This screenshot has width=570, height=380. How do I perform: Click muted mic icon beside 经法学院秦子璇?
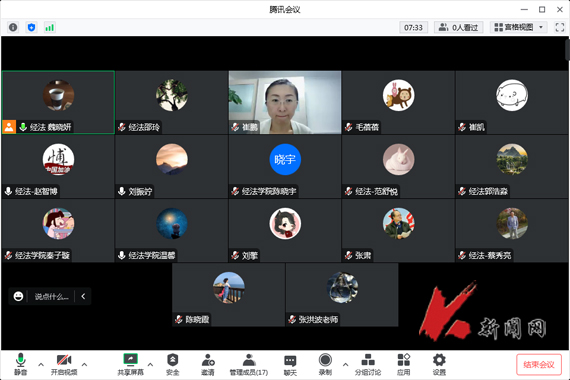tap(8, 255)
